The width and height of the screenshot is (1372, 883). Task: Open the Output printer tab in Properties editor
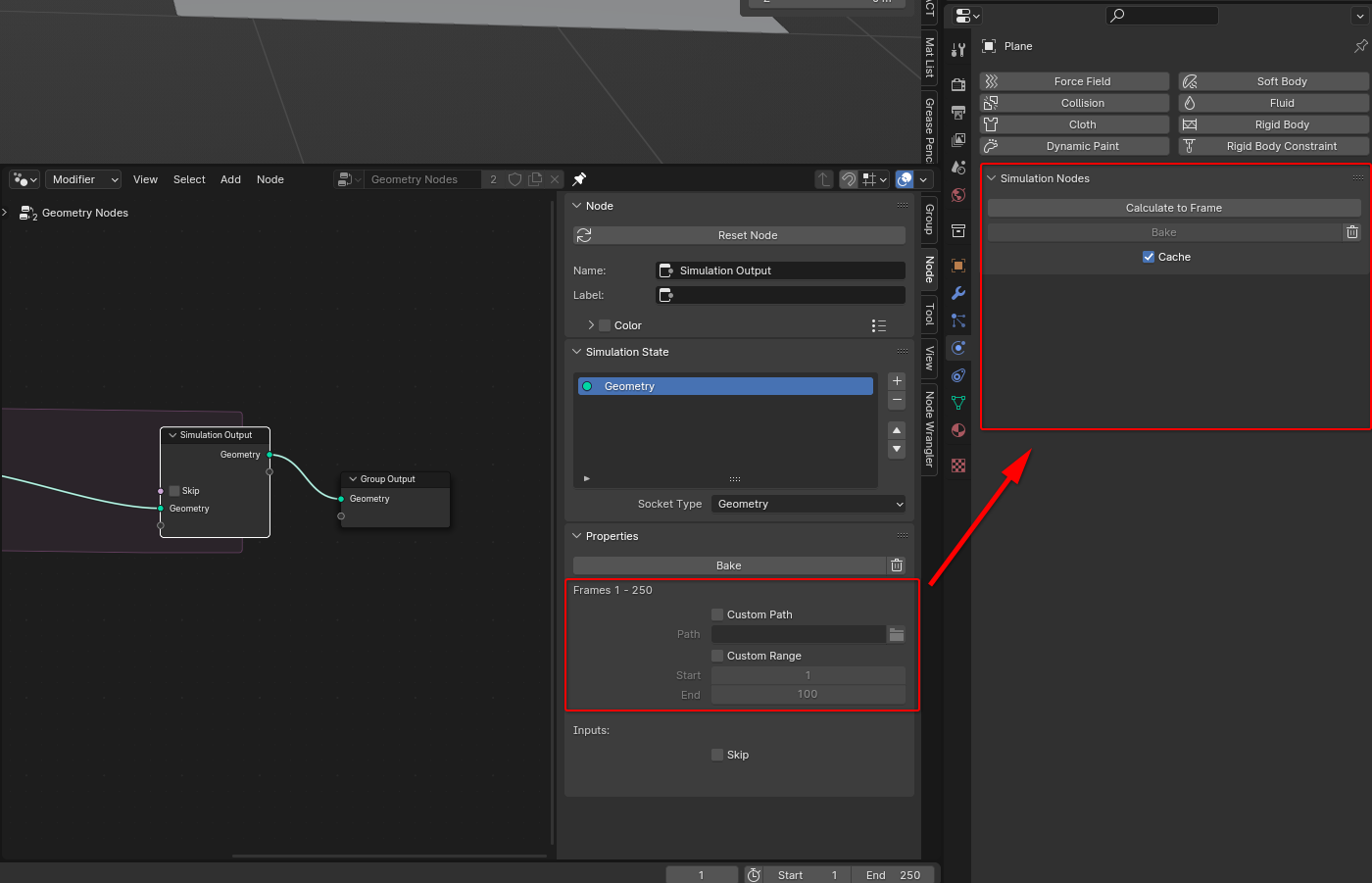[x=958, y=113]
